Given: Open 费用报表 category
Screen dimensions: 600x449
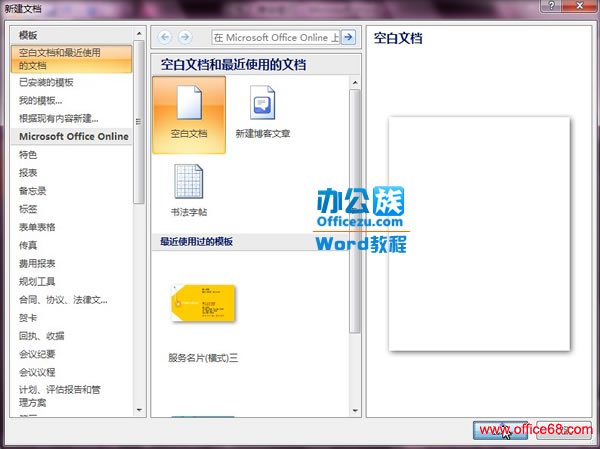Looking at the screenshot, I should pyautogui.click(x=37, y=263).
